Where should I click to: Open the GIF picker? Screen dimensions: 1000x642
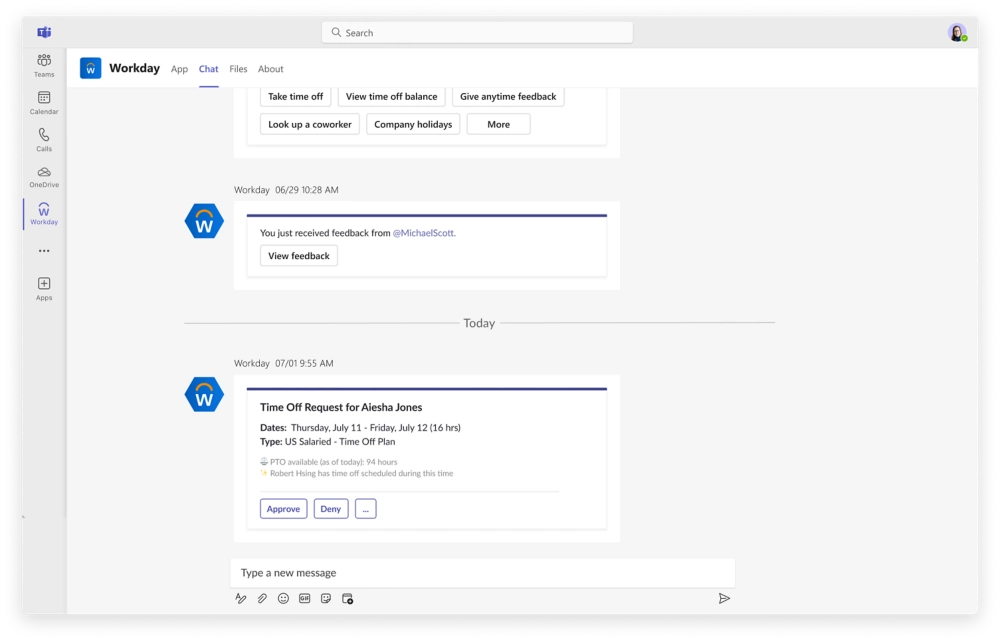[x=304, y=598]
